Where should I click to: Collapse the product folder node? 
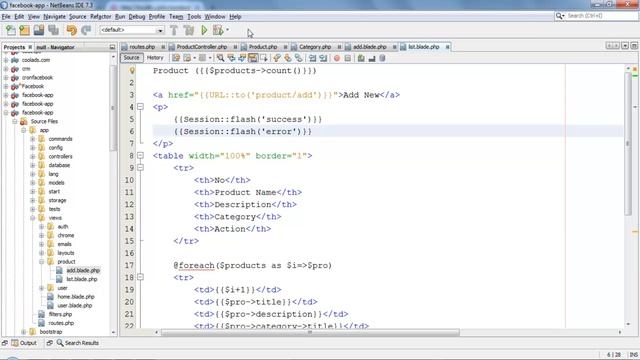click(42, 262)
